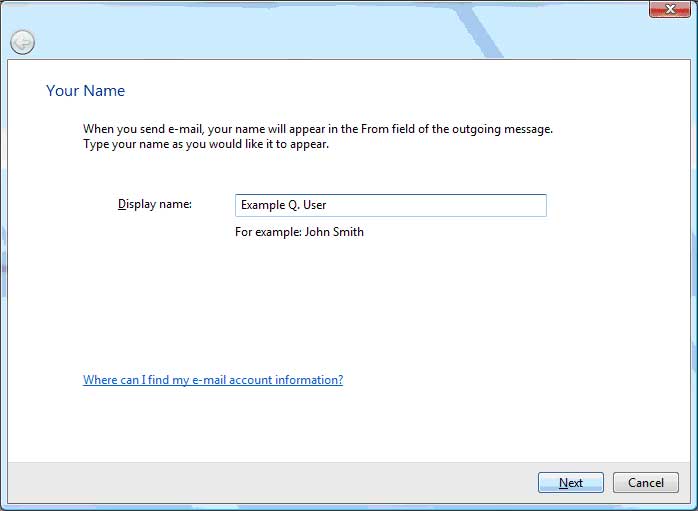Focus the Display name text field
The width and height of the screenshot is (698, 511).
click(390, 205)
